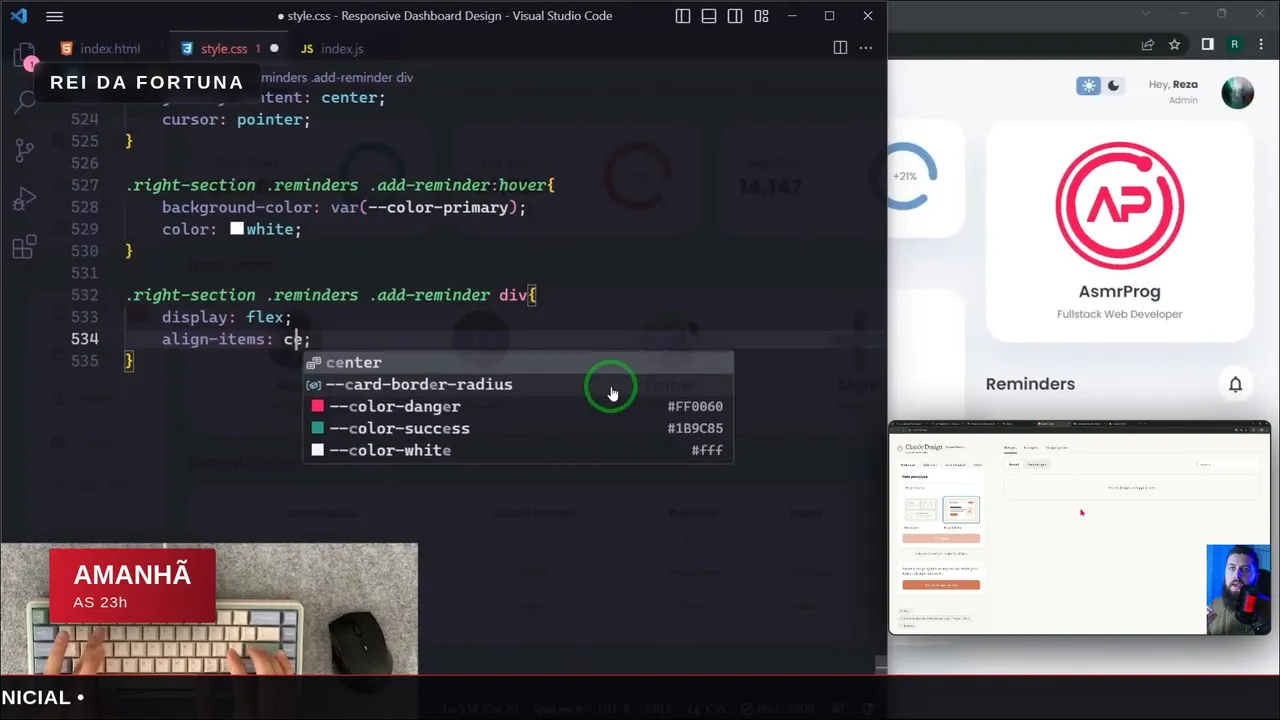Click the Reminders notification bell icon
The height and width of the screenshot is (720, 1280).
(1236, 384)
